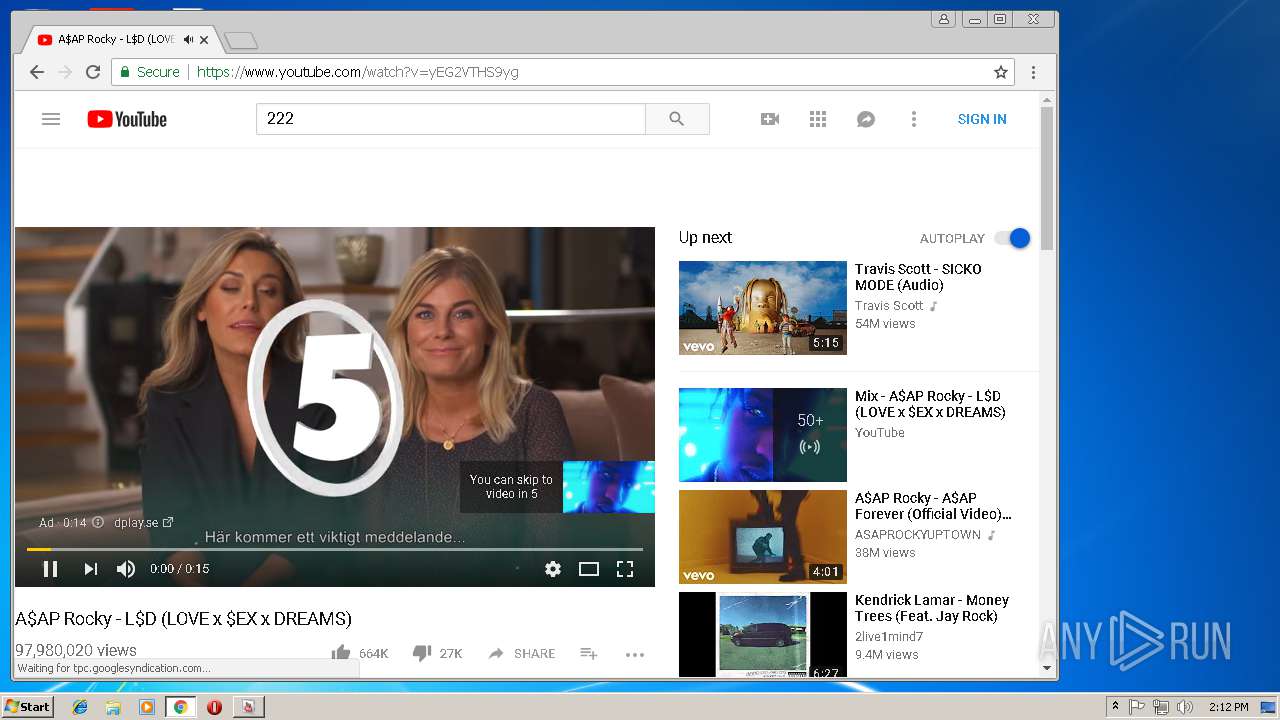Click video title A$AP Rocky - L$D
Screen dimensions: 1280x720
pos(184,619)
